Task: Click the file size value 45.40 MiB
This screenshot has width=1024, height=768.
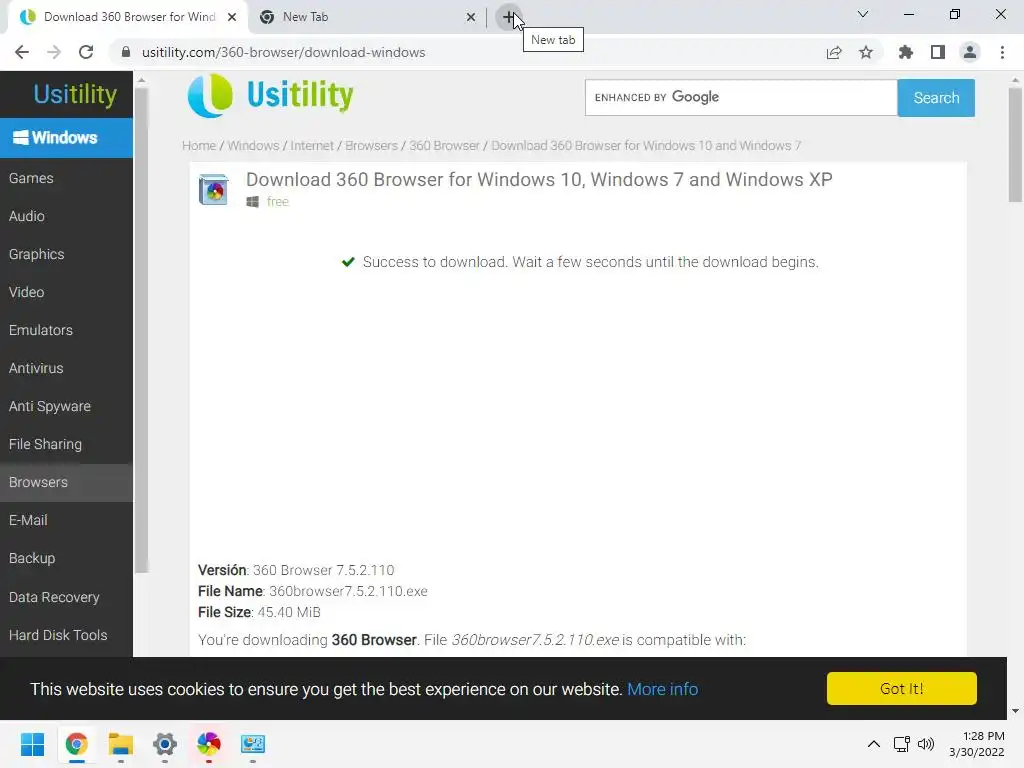Action: (289, 612)
